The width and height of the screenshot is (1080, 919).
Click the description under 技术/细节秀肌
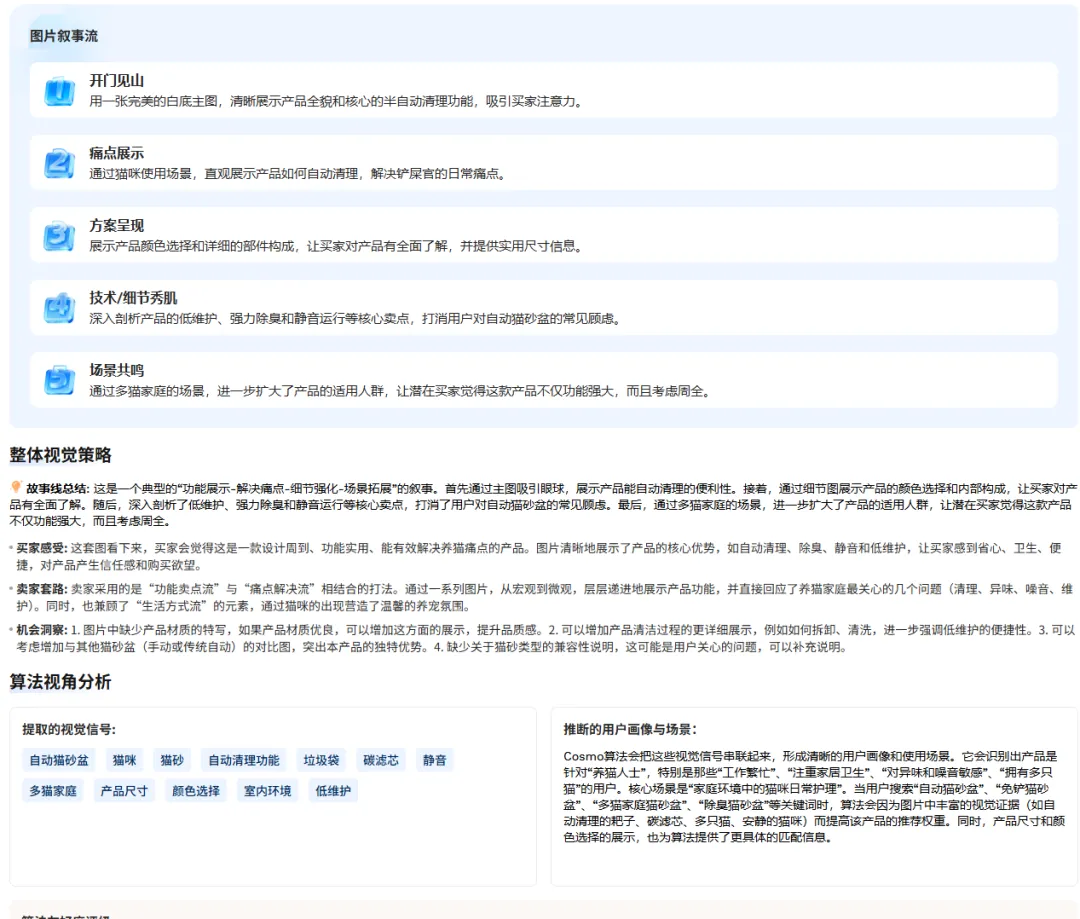356,319
